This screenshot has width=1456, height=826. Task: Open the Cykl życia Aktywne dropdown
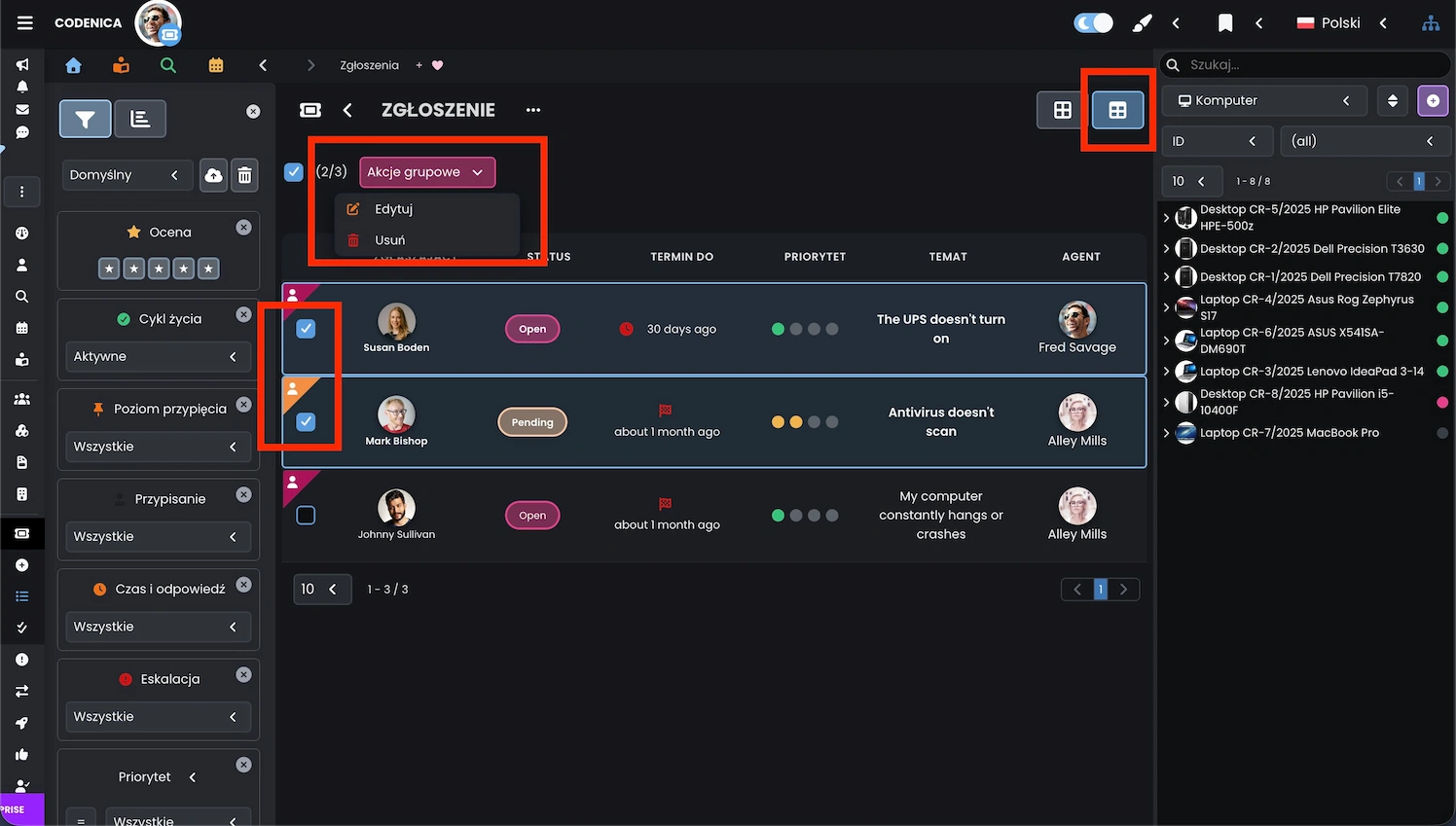pos(156,357)
